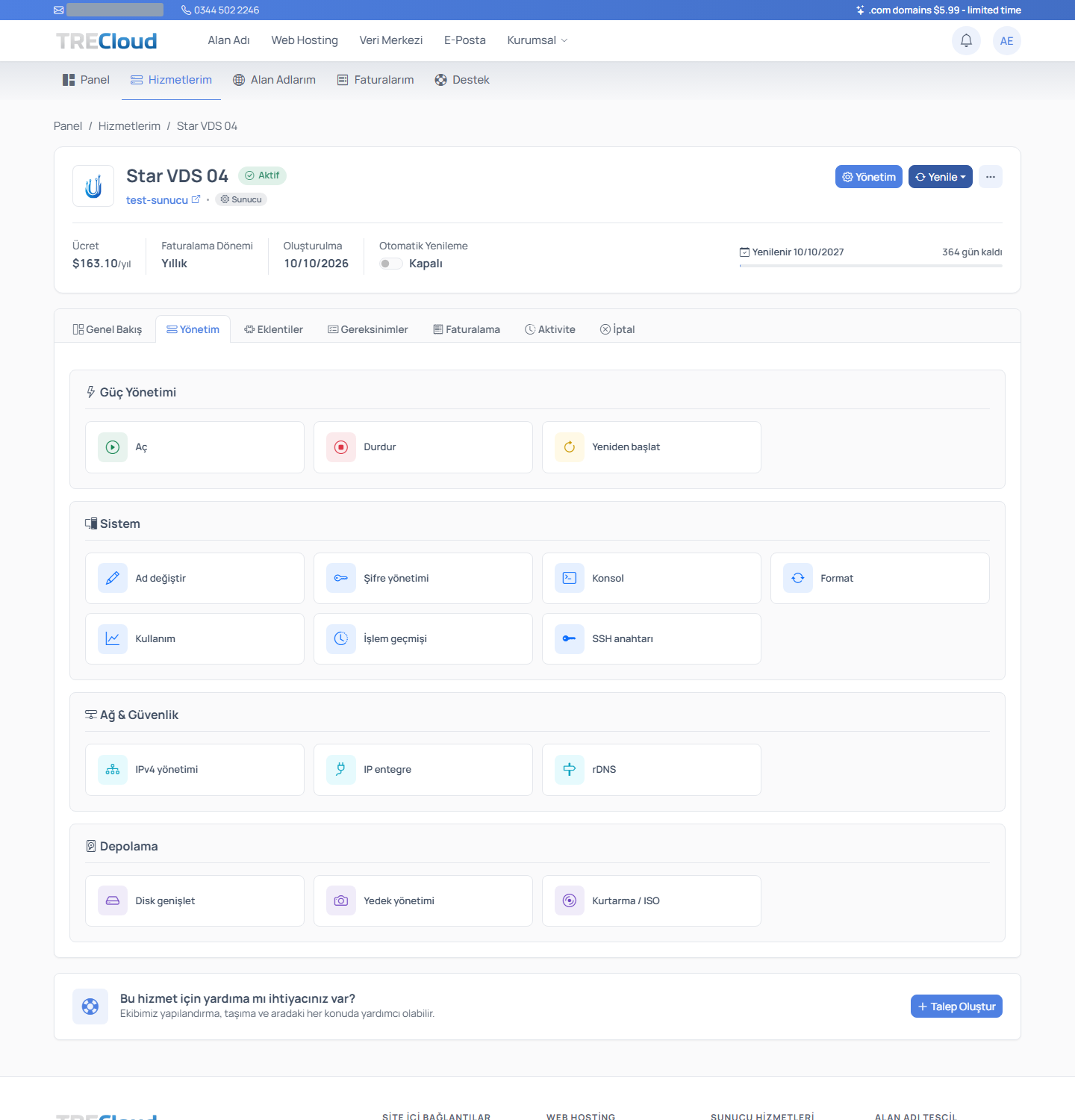The width and height of the screenshot is (1075, 1120).
Task: Open IPv4 yönetimi network icon
Action: tap(113, 770)
